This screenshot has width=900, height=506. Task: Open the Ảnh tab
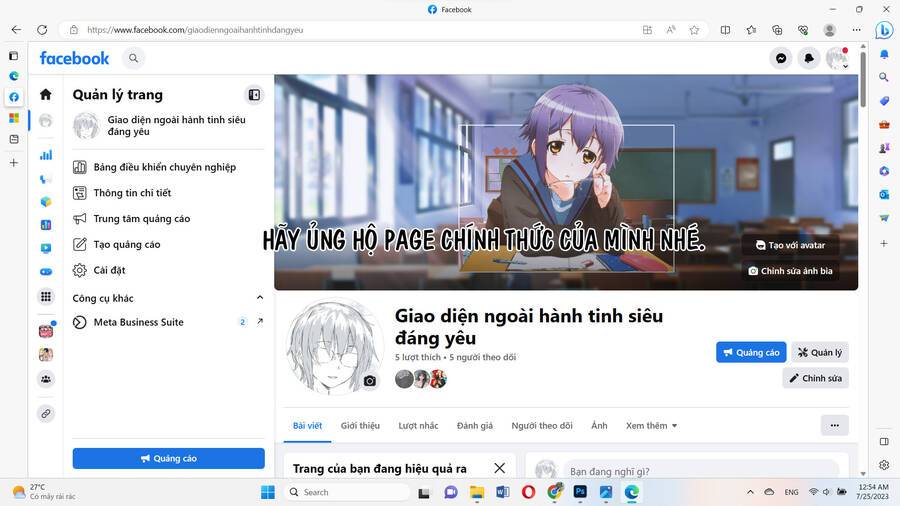coord(599,425)
